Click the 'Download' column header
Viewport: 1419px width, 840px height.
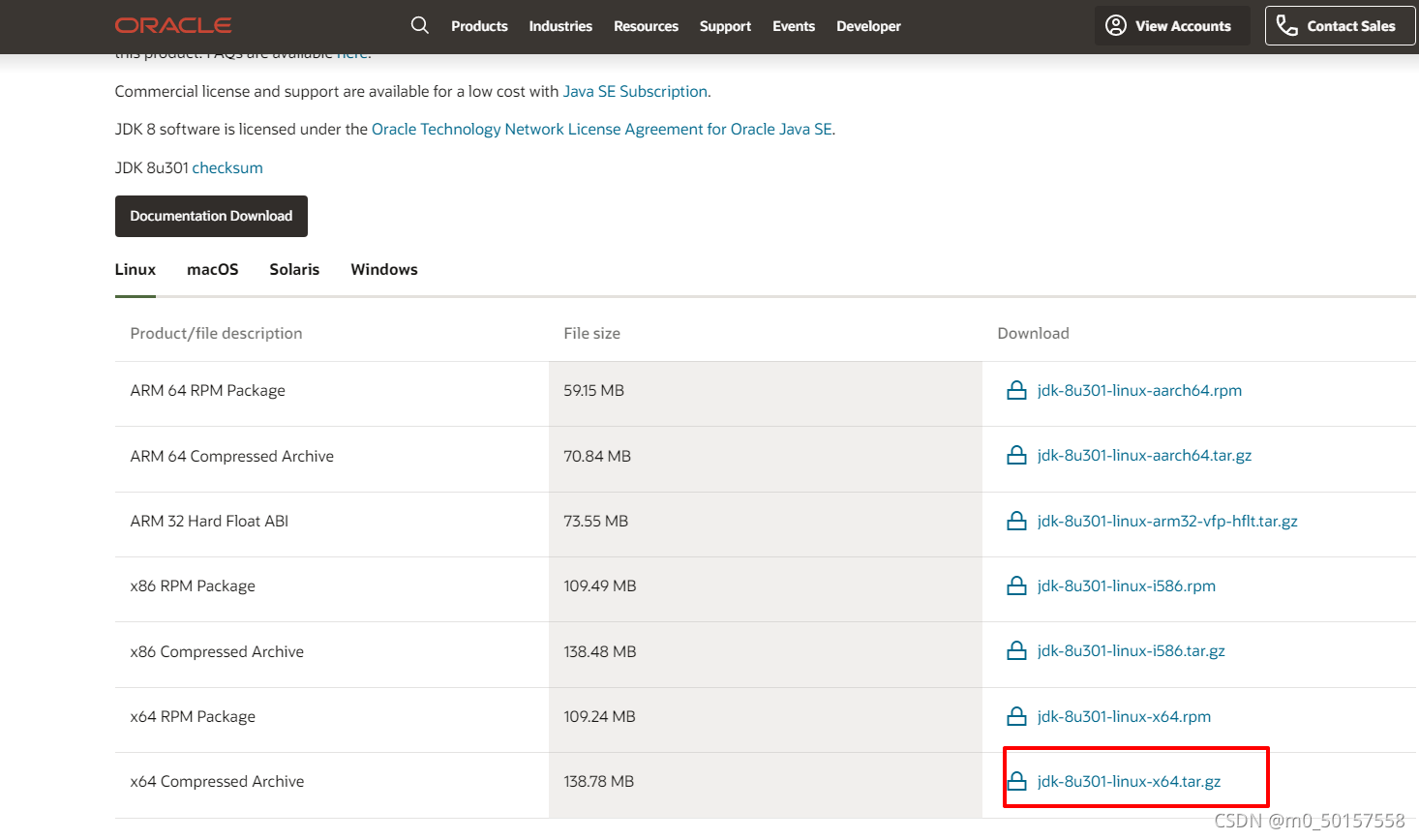(x=1034, y=333)
